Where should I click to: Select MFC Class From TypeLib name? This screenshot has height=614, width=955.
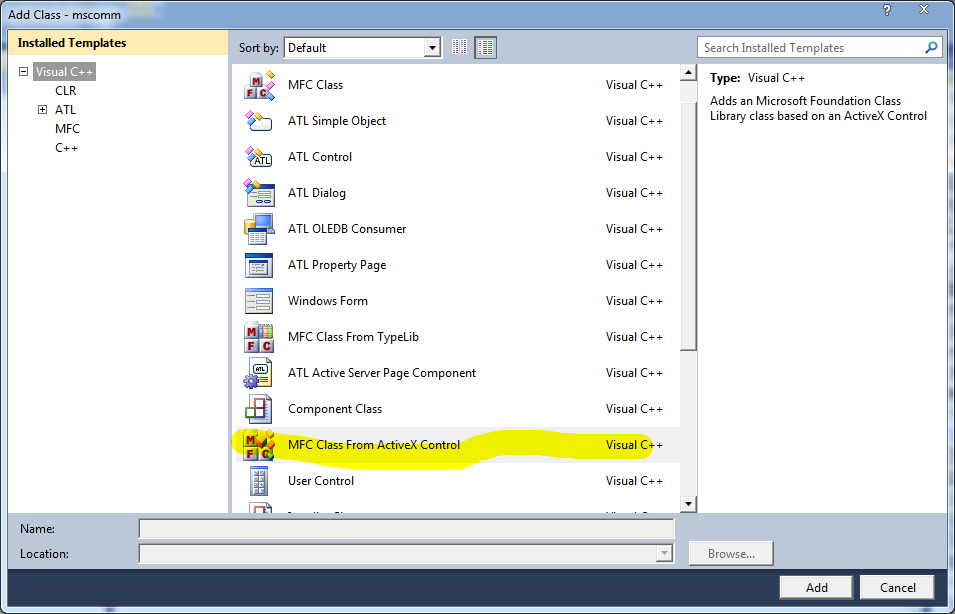[x=353, y=337]
